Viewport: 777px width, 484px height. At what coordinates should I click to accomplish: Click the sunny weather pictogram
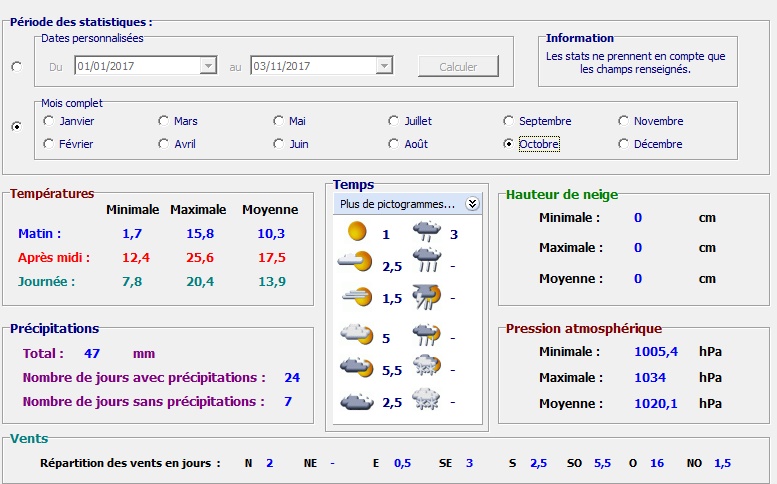coord(357,231)
